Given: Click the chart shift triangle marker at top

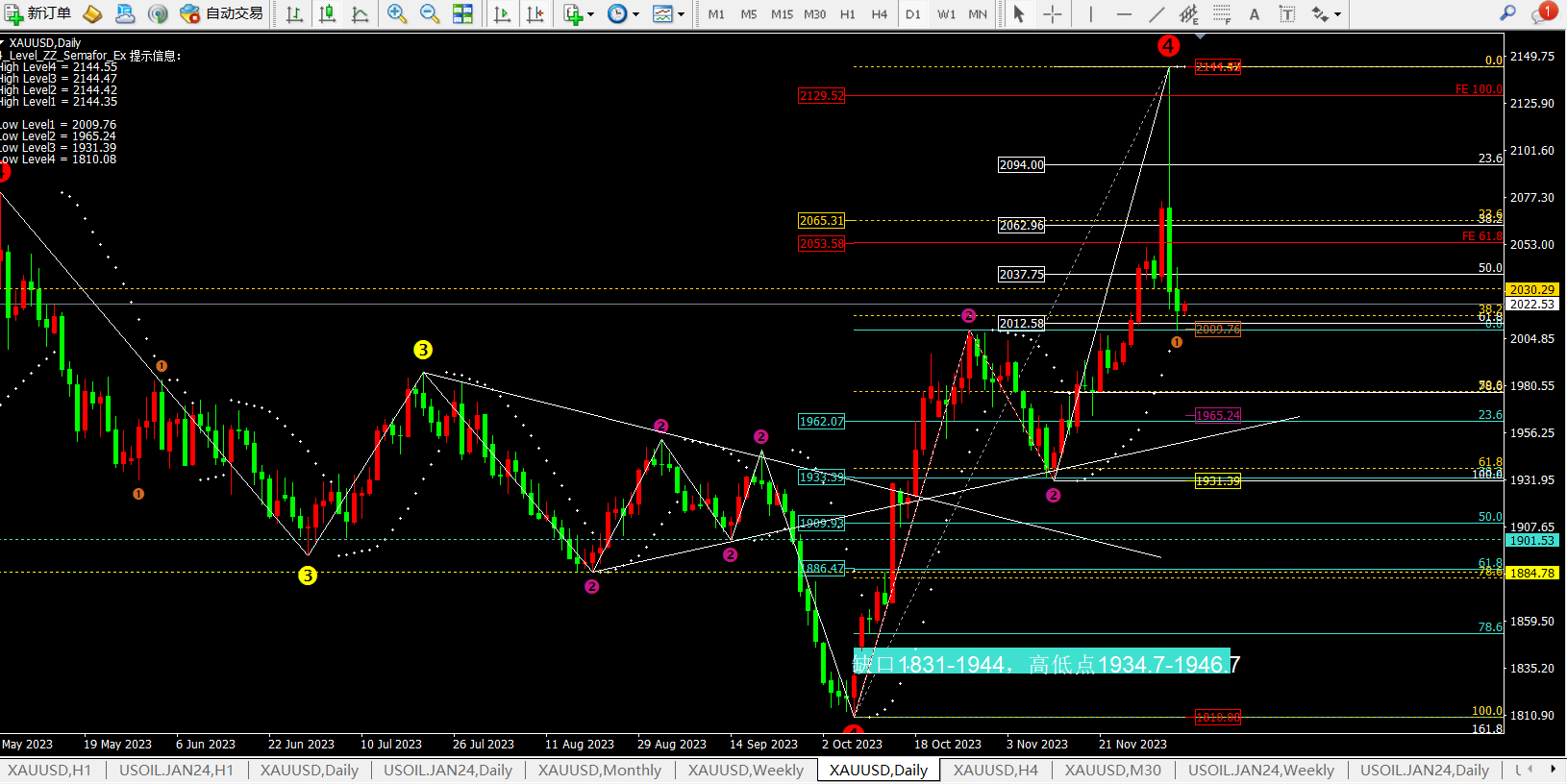Looking at the screenshot, I should click(x=1200, y=37).
